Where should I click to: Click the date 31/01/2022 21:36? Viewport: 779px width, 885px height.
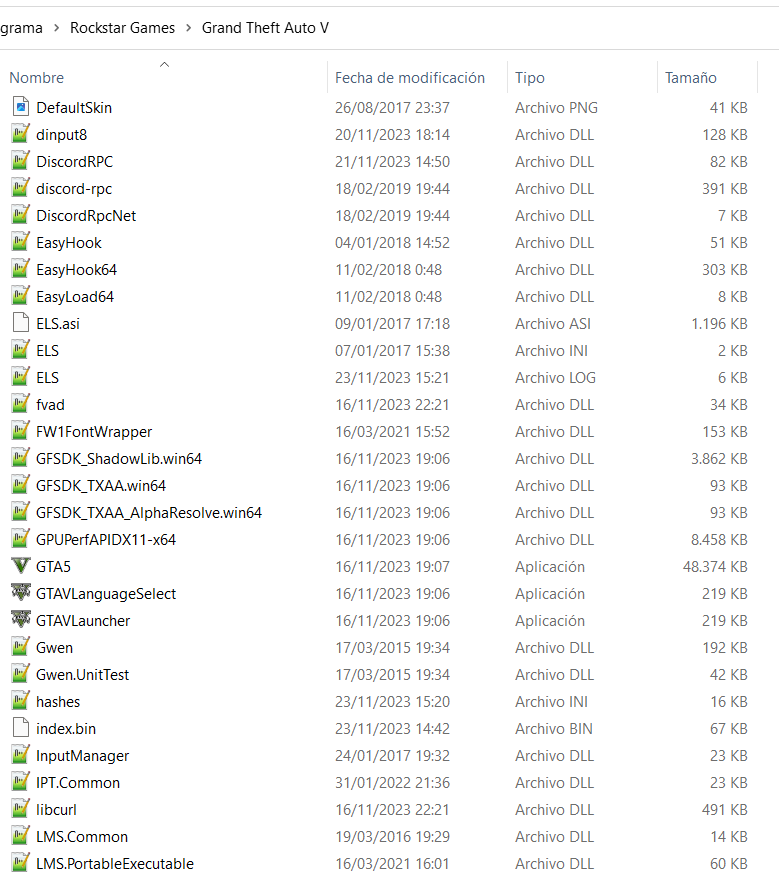pos(392,783)
